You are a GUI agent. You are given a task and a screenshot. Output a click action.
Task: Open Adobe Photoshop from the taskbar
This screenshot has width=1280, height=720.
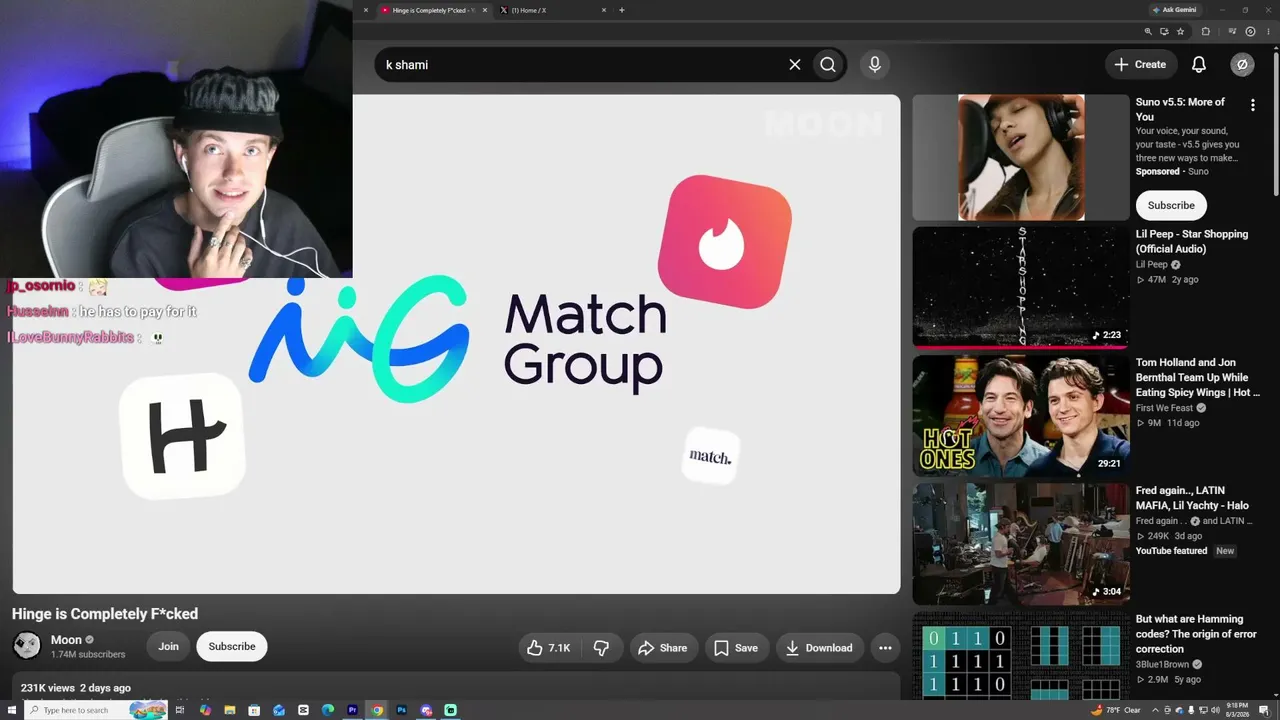point(402,710)
